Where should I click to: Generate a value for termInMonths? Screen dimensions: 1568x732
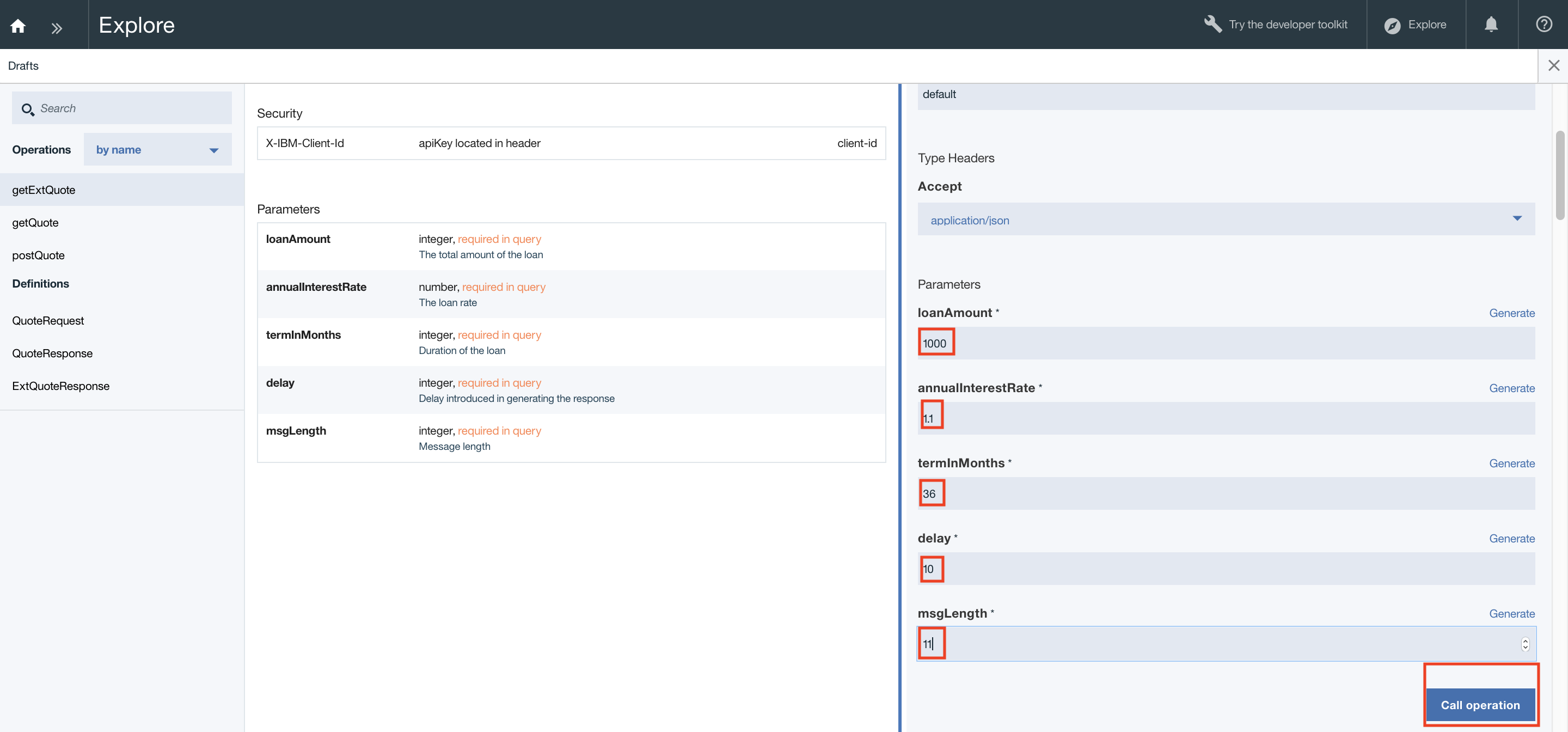(1511, 463)
